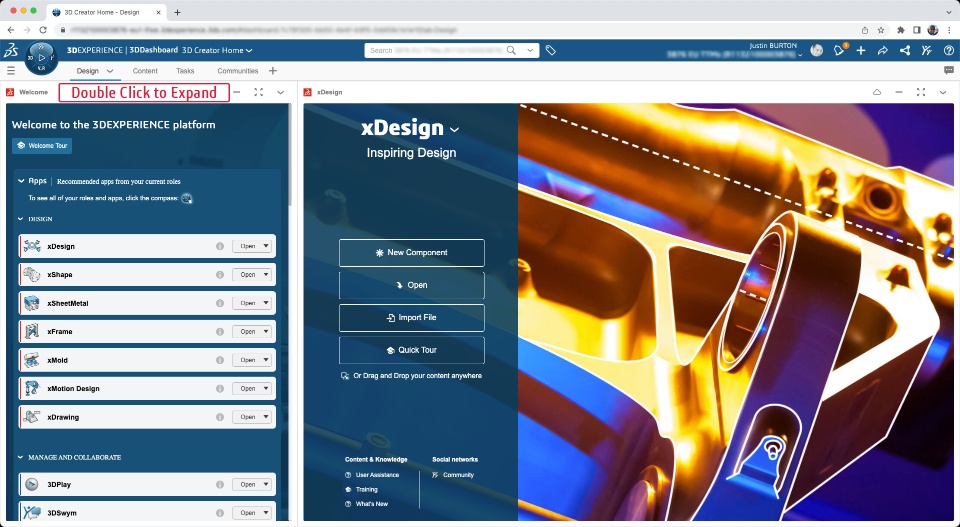Image resolution: width=960 pixels, height=527 pixels.
Task: Click info icon for xFrame
Action: (x=220, y=332)
